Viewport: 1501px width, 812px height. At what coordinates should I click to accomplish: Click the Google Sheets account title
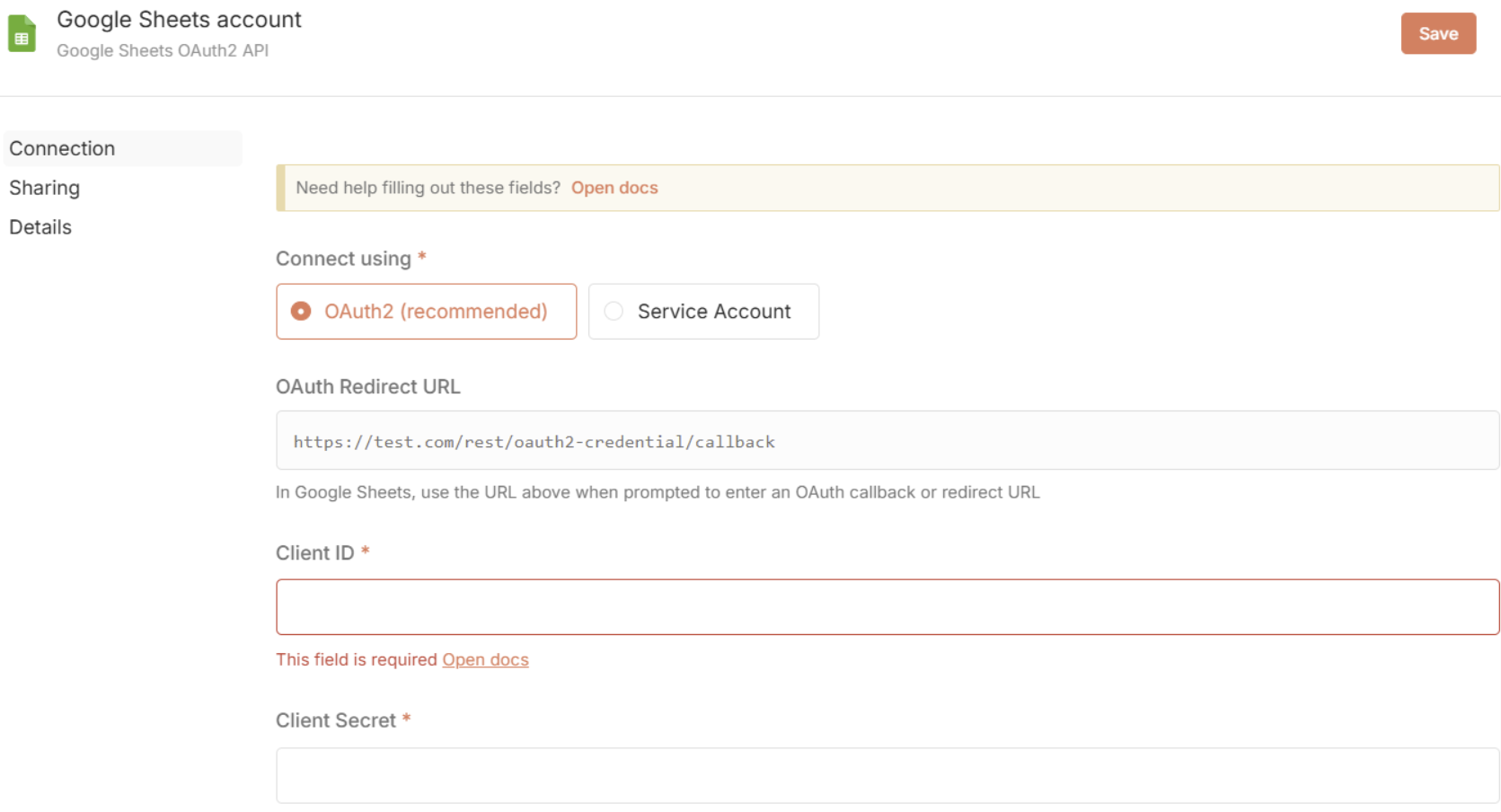(x=179, y=20)
